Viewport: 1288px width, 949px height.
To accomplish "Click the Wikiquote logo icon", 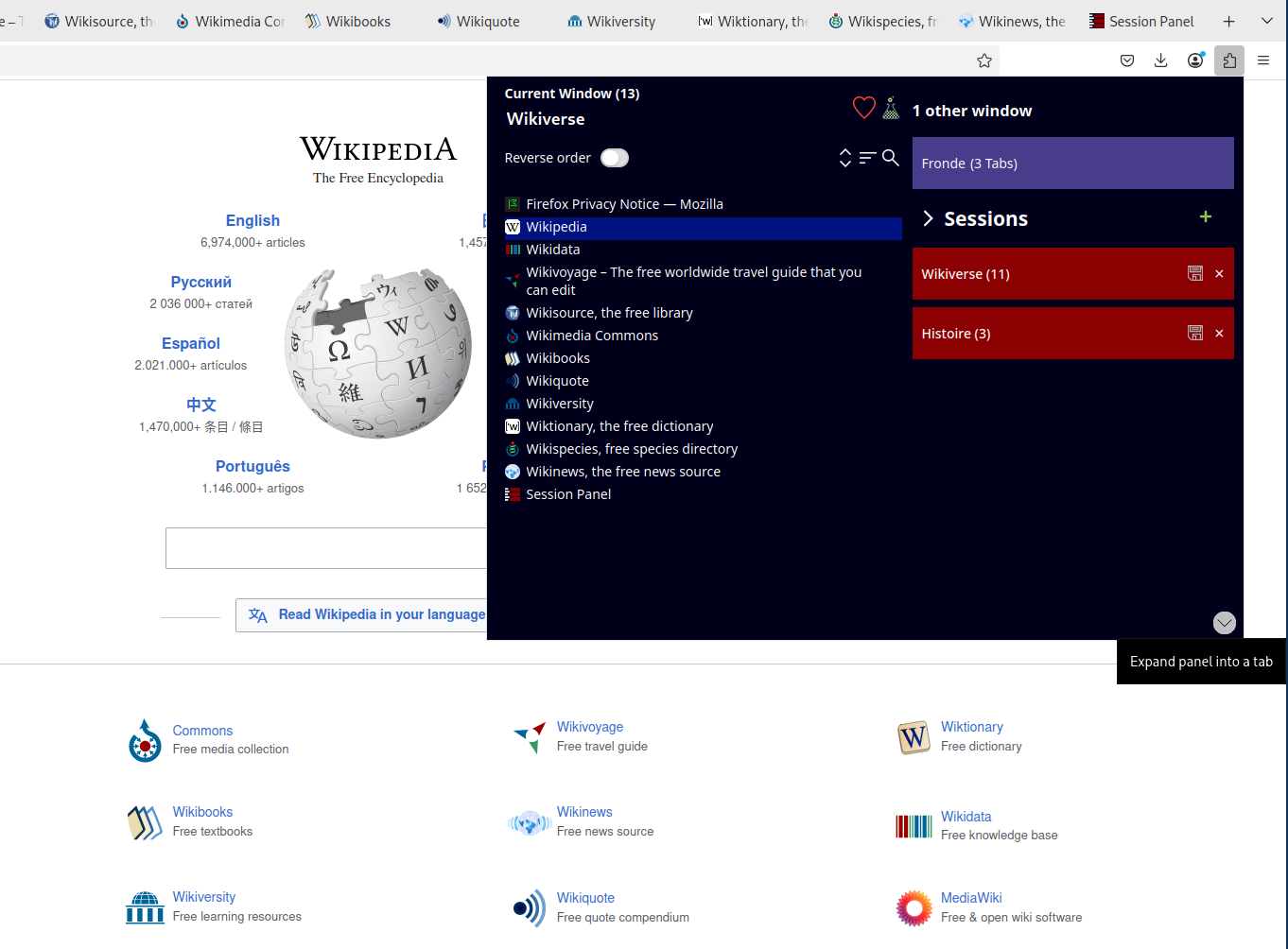I will (530, 907).
